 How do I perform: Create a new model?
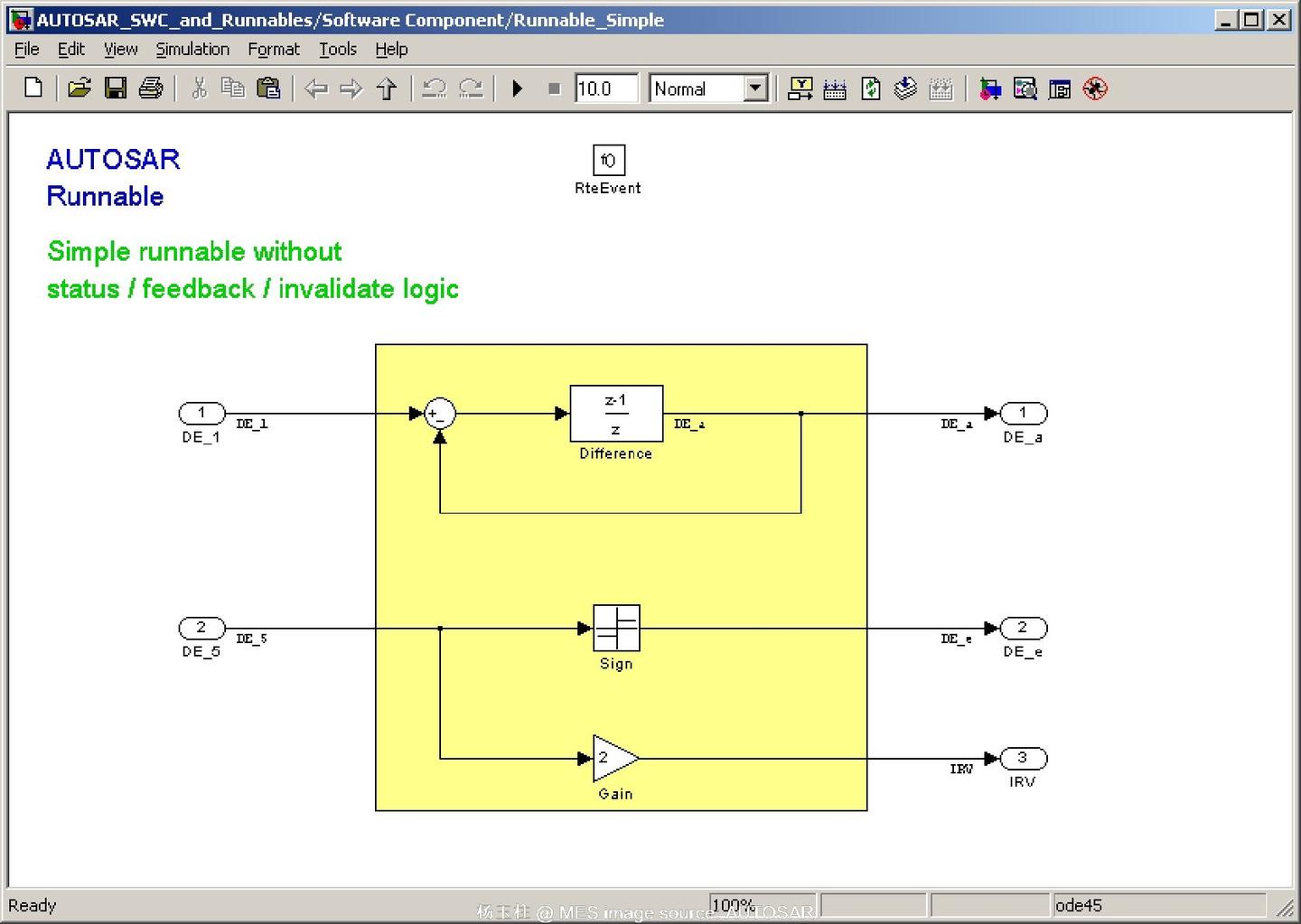pos(33,88)
